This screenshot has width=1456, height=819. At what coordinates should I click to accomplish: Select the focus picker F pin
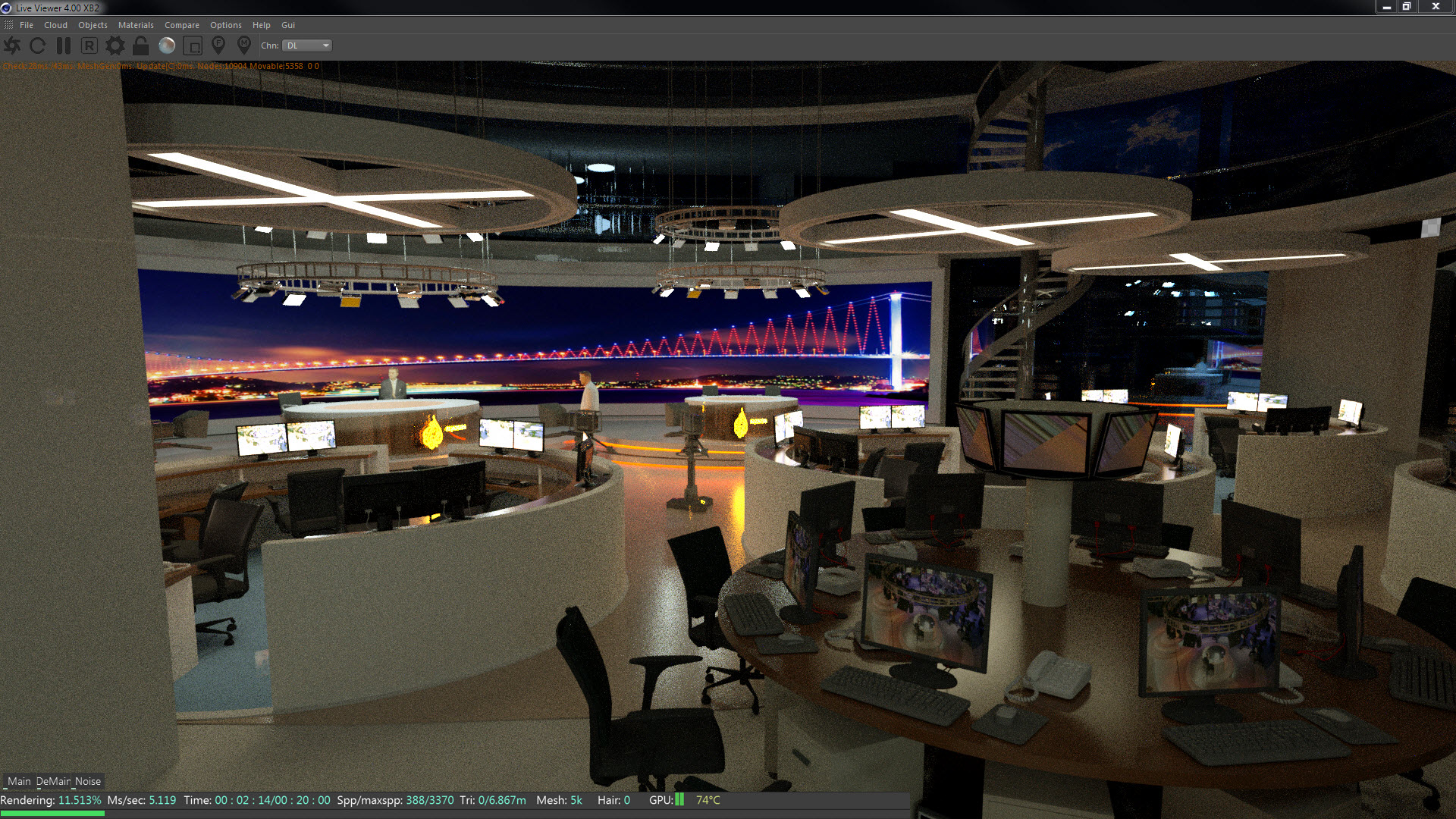pyautogui.click(x=218, y=45)
